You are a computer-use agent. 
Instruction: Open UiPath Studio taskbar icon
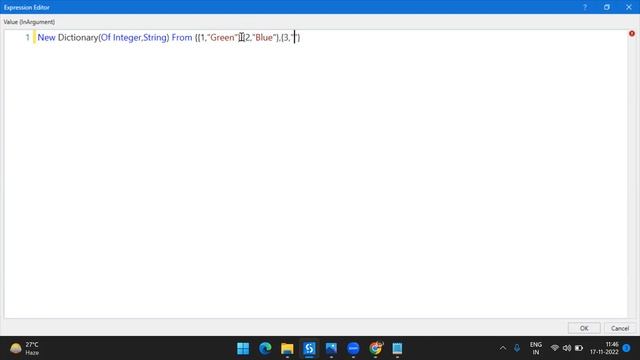coord(309,349)
